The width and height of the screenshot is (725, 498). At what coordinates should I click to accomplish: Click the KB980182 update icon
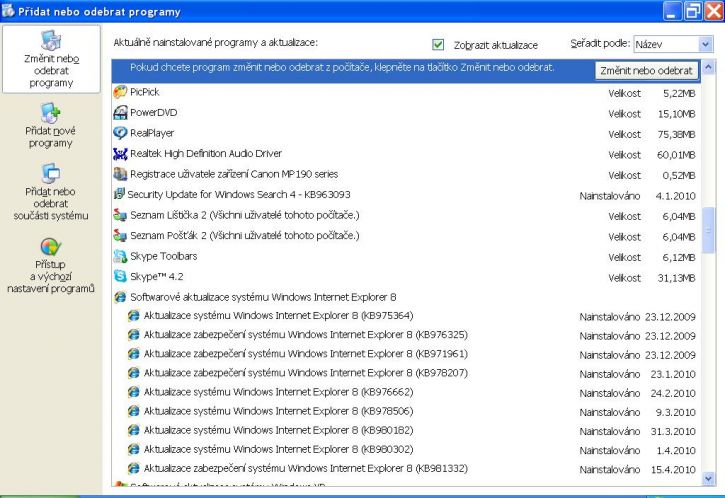pos(134,430)
